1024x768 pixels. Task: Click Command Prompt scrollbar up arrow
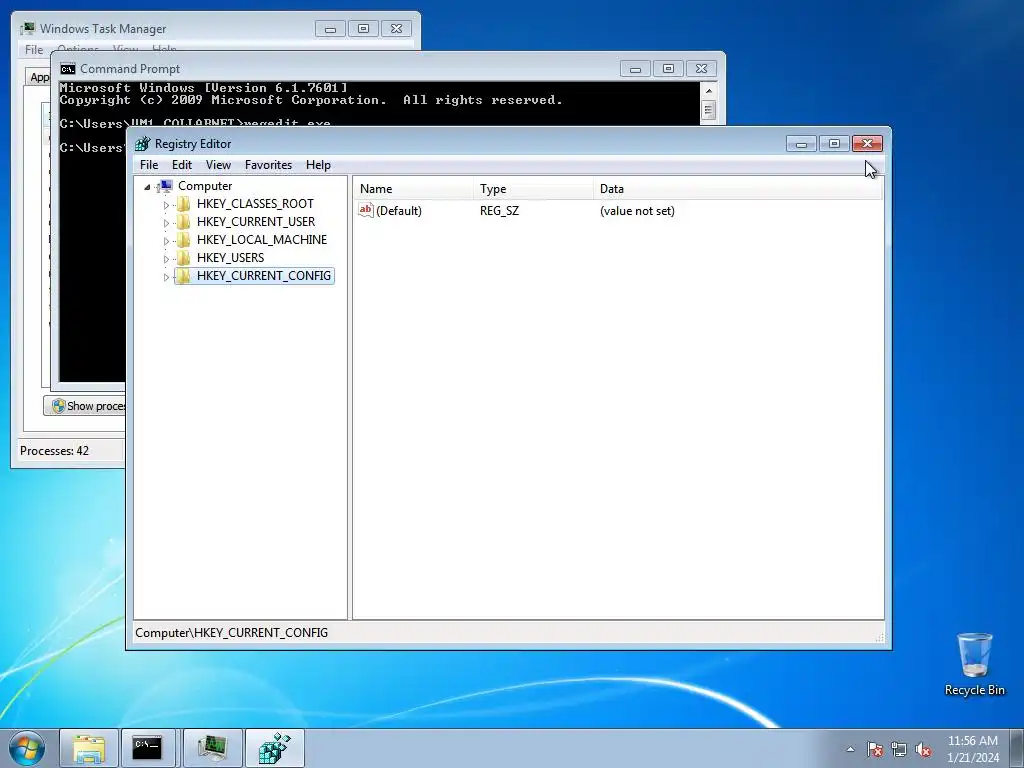pos(709,90)
